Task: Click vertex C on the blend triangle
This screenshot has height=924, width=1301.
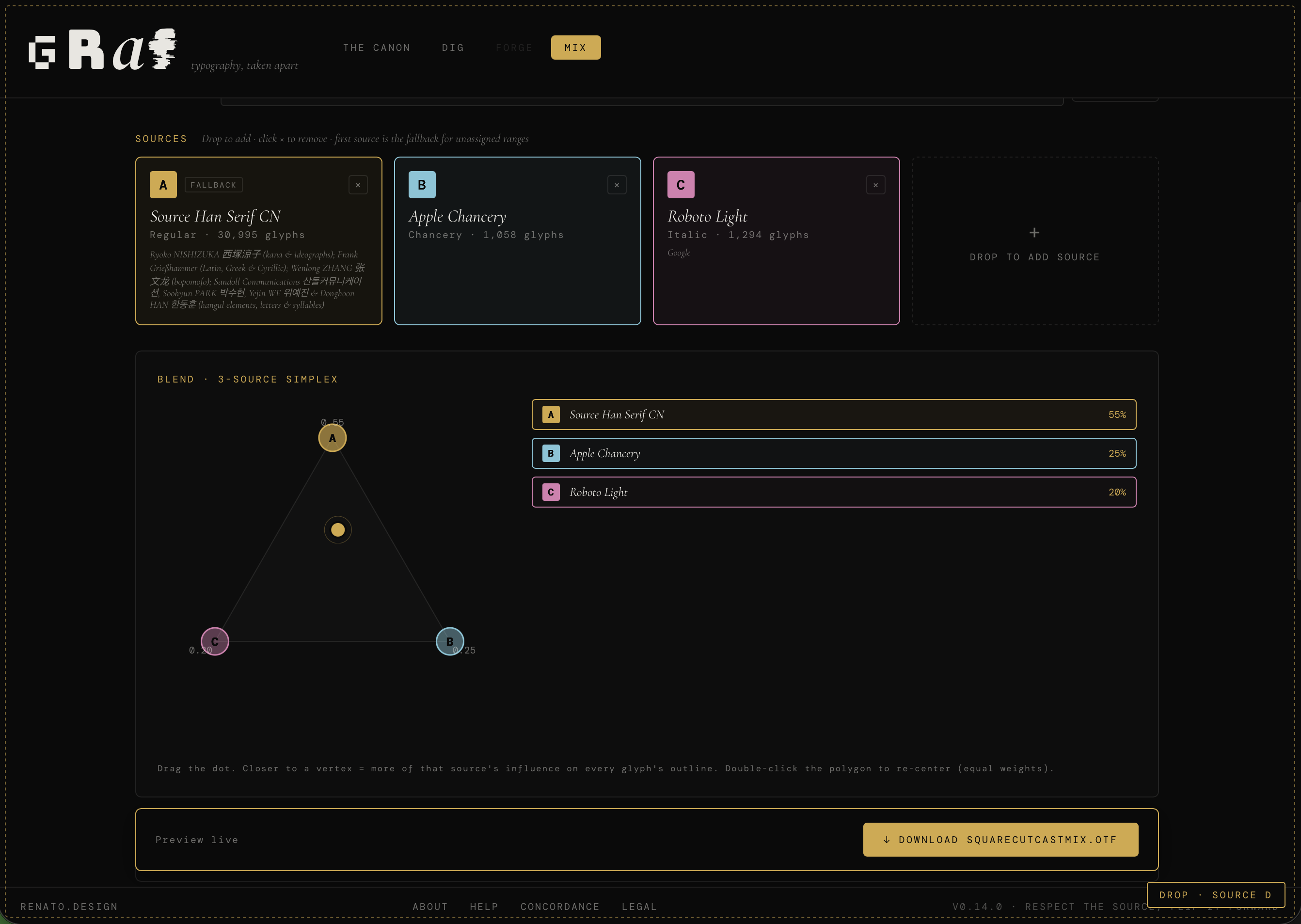Action: tap(215, 641)
